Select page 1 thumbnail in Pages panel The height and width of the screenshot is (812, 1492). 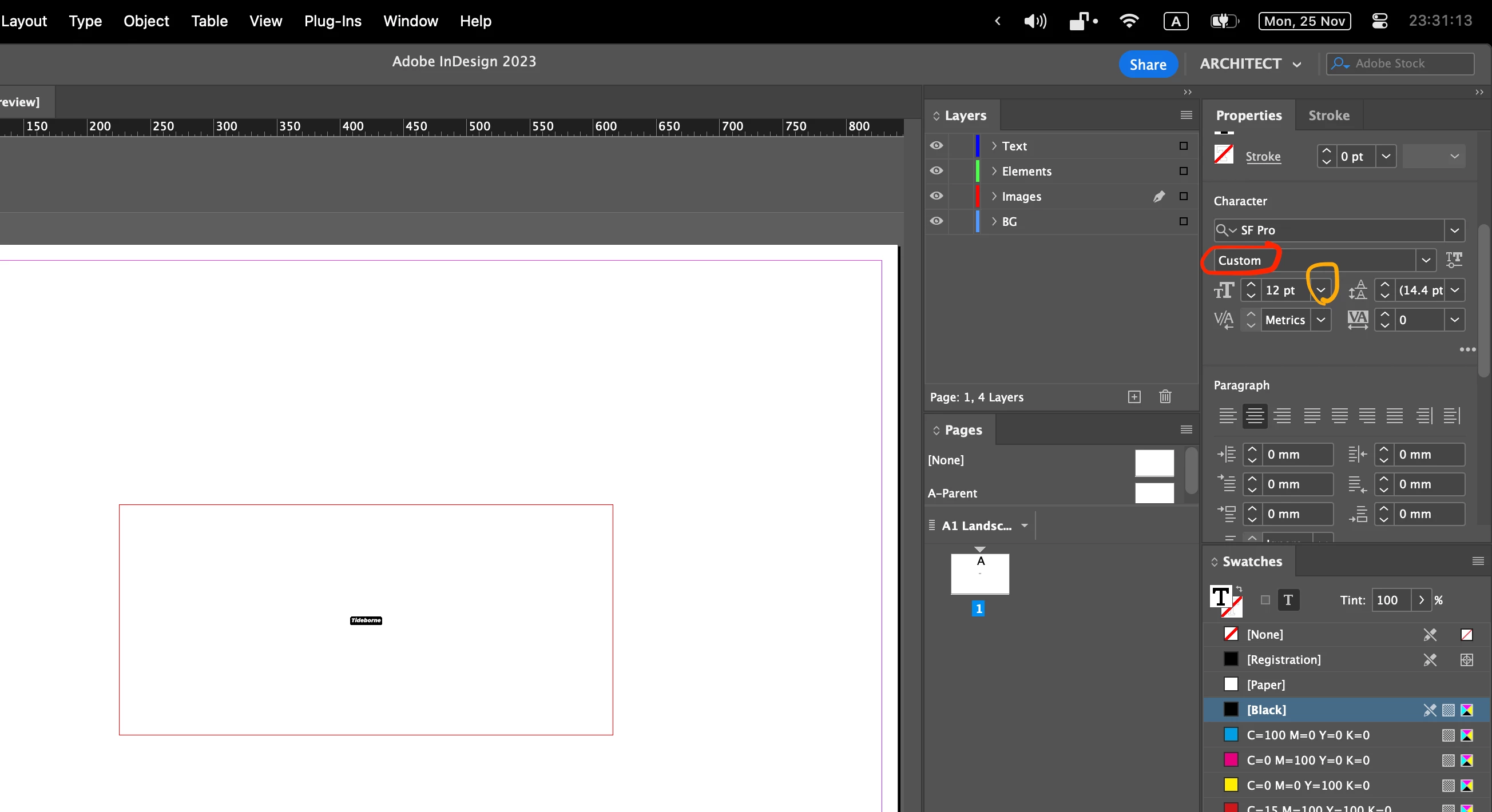coord(979,574)
